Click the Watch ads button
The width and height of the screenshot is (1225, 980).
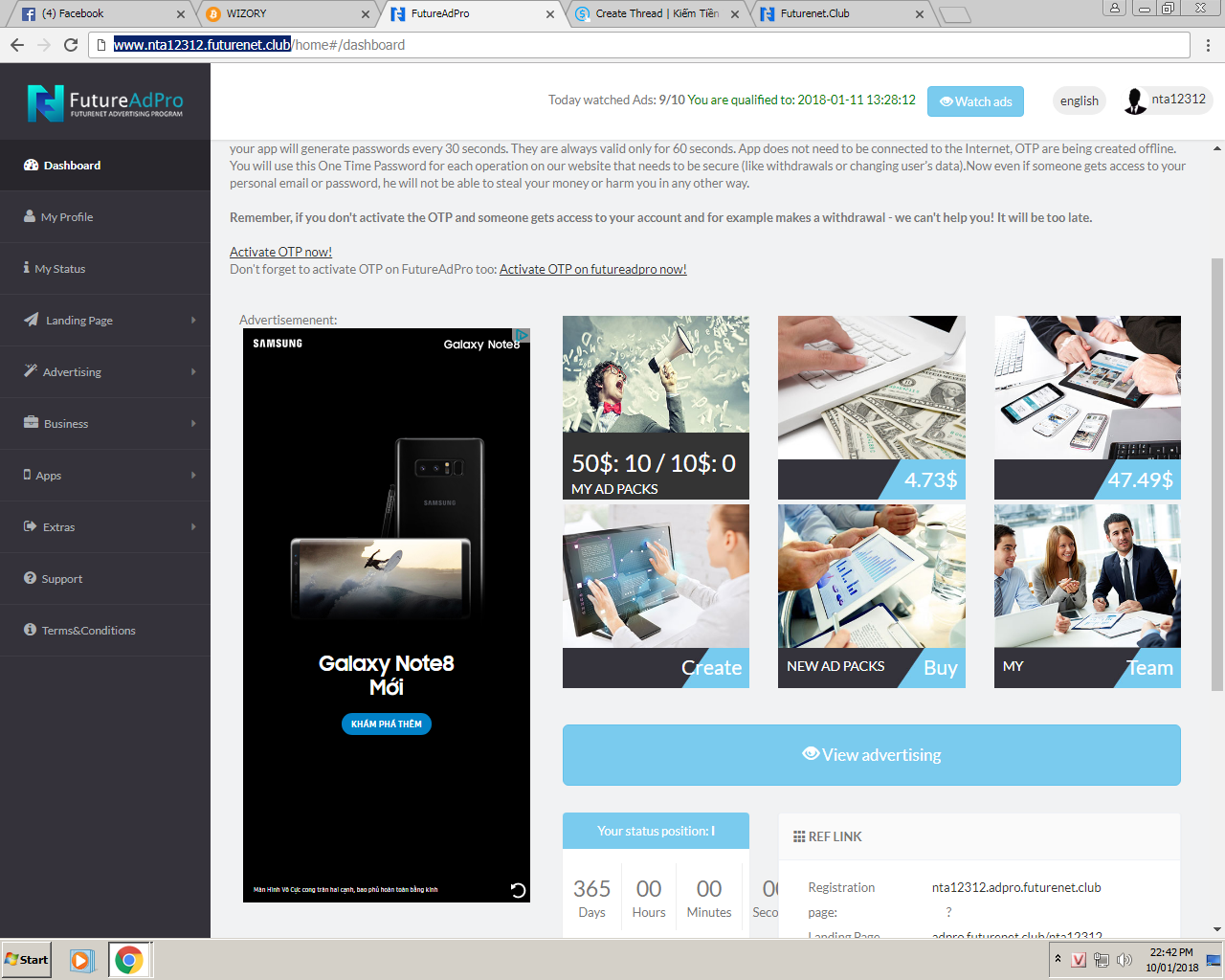coord(975,101)
